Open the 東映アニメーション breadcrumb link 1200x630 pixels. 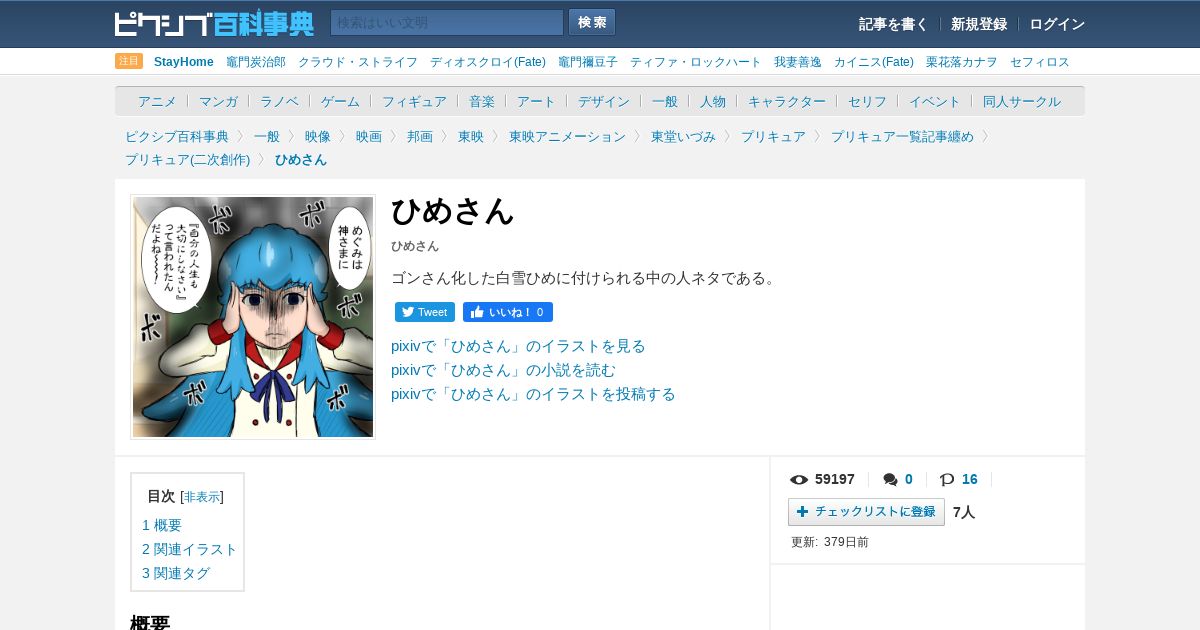567,136
